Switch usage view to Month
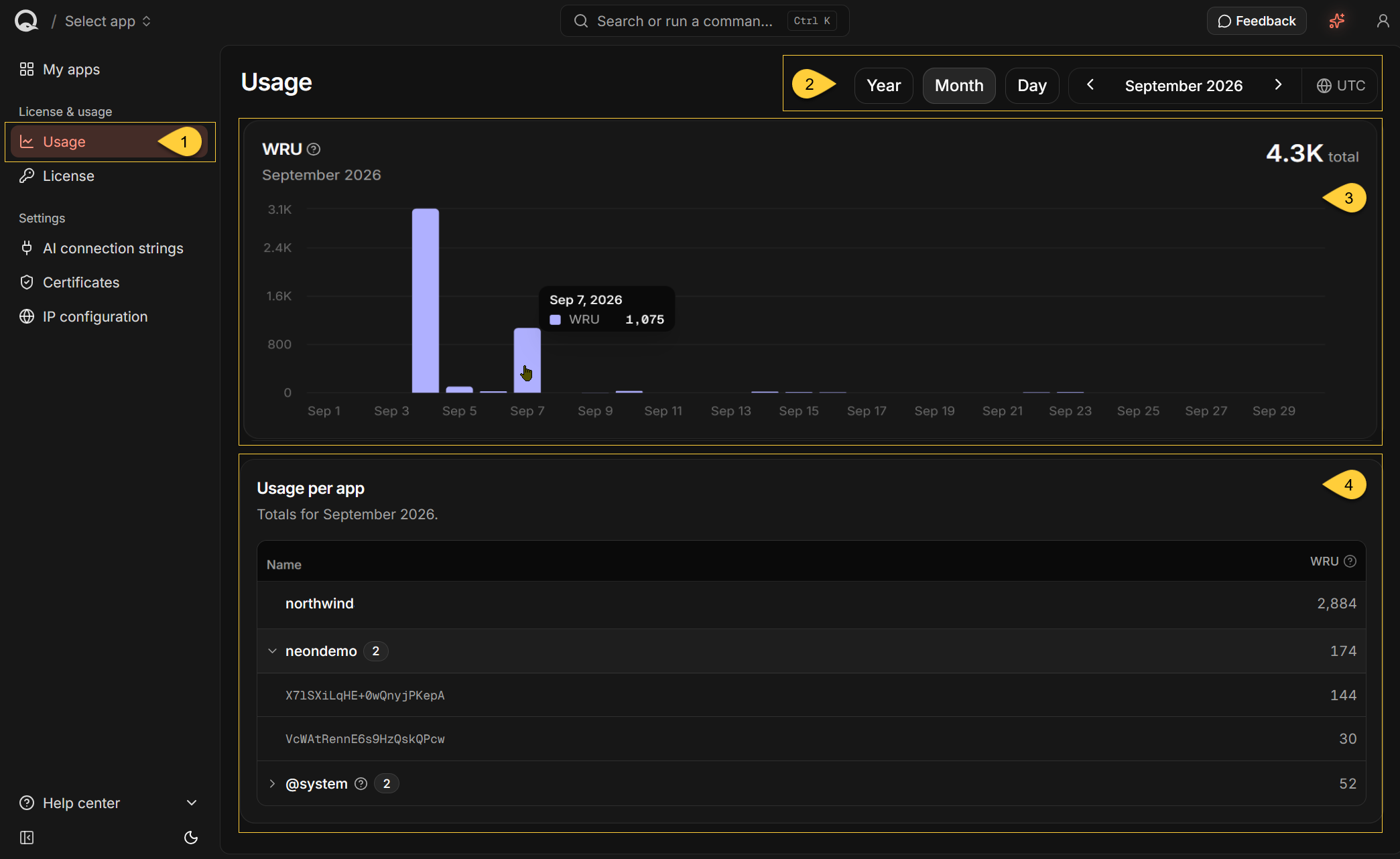This screenshot has width=1400, height=859. tap(959, 85)
